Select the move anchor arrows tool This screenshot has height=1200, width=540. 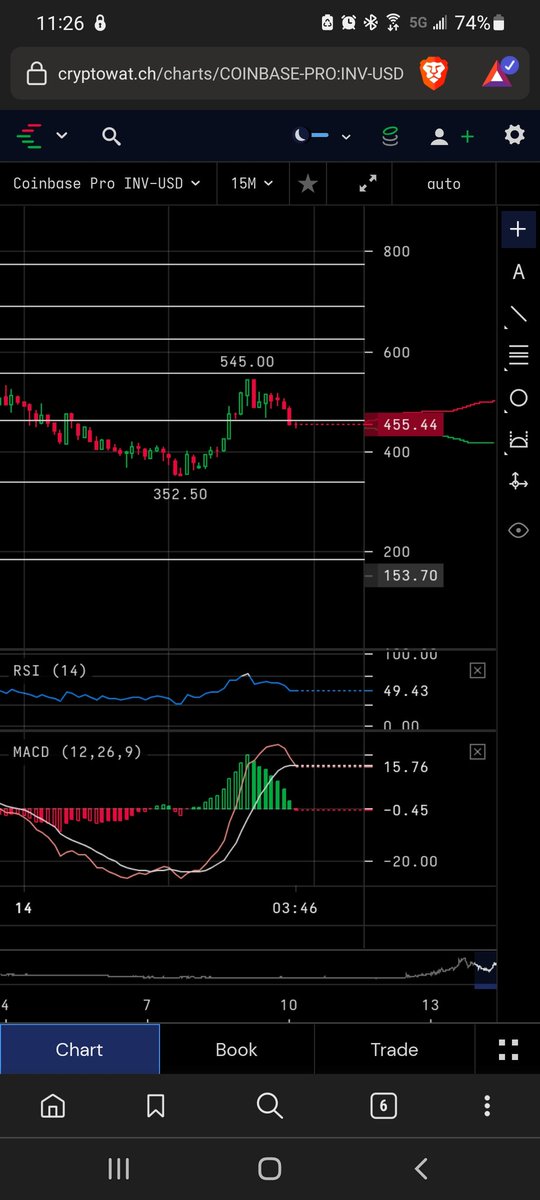518,481
